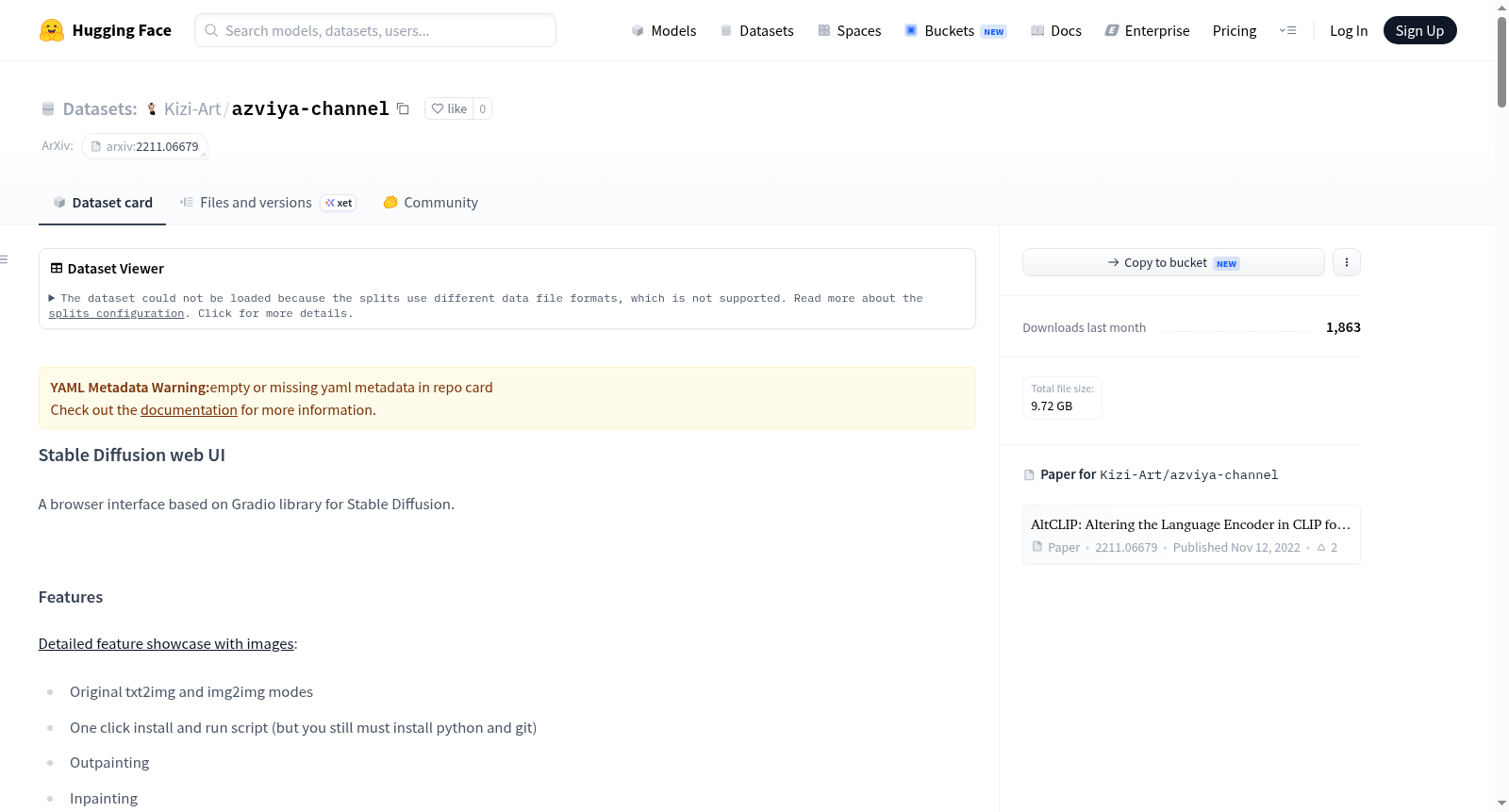1509x812 pixels.
Task: Click the Total file size 9.72 GB box
Action: pos(1062,397)
